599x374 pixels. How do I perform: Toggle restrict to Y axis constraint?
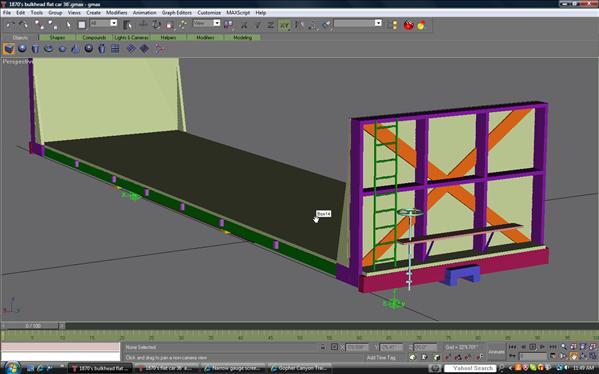coord(257,25)
